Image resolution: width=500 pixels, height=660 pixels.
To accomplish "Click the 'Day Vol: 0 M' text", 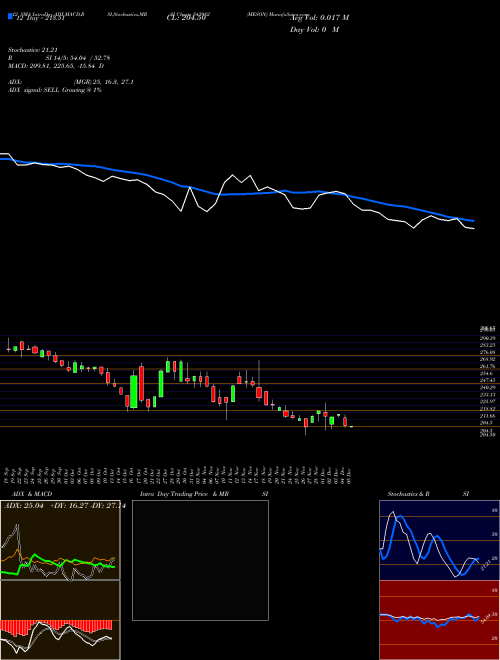I will click(x=314, y=29).
